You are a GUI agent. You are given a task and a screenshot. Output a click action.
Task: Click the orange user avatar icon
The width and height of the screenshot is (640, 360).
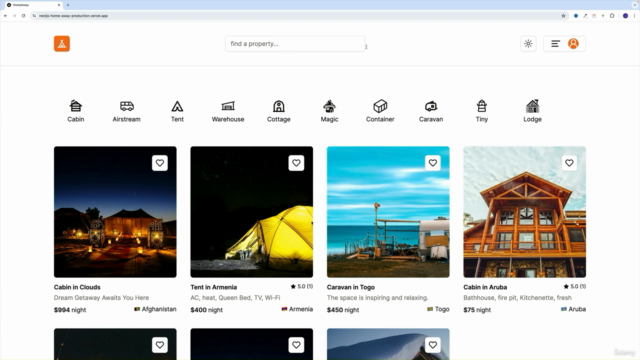pos(573,44)
